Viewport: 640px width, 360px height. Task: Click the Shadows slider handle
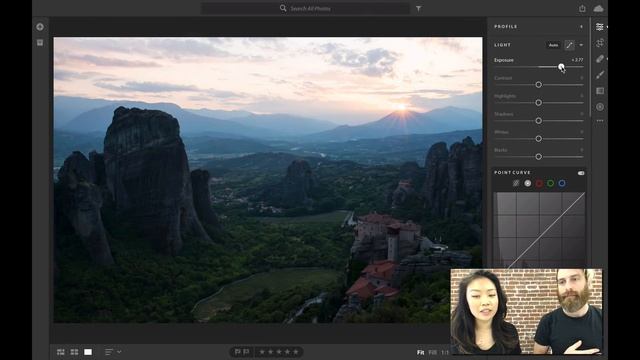538,121
